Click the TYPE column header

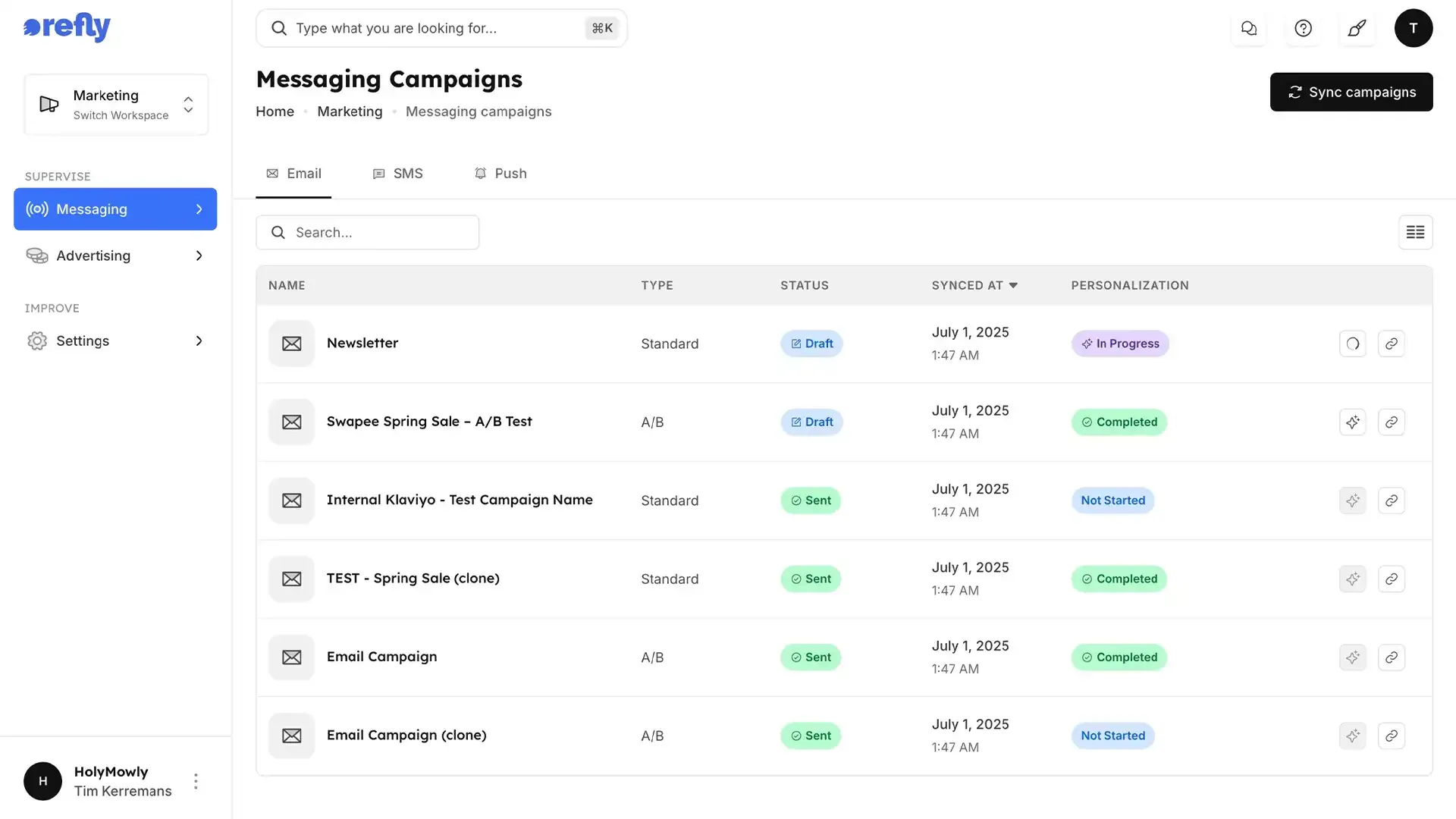coord(657,285)
